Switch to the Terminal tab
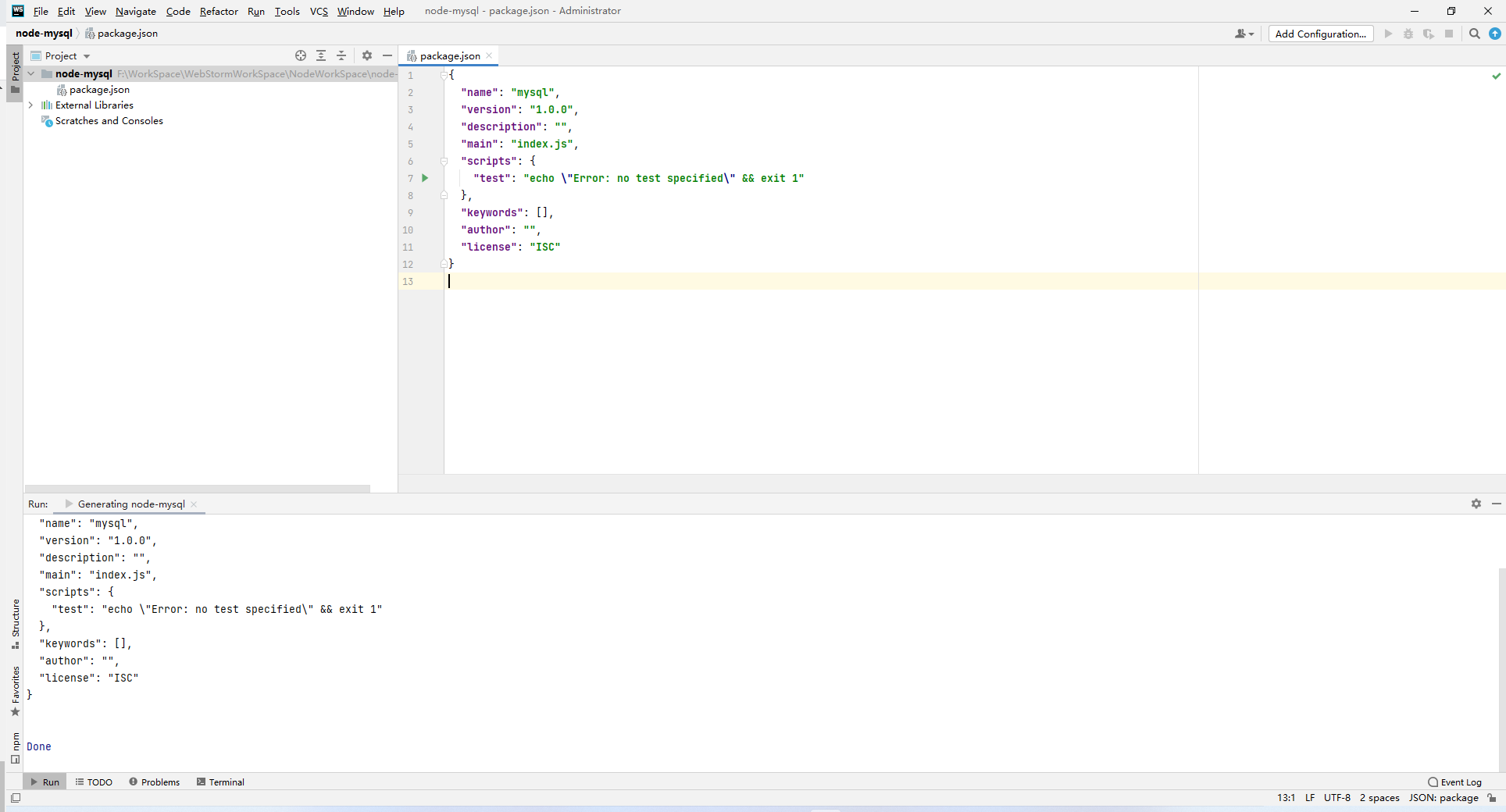1506x812 pixels. [220, 782]
